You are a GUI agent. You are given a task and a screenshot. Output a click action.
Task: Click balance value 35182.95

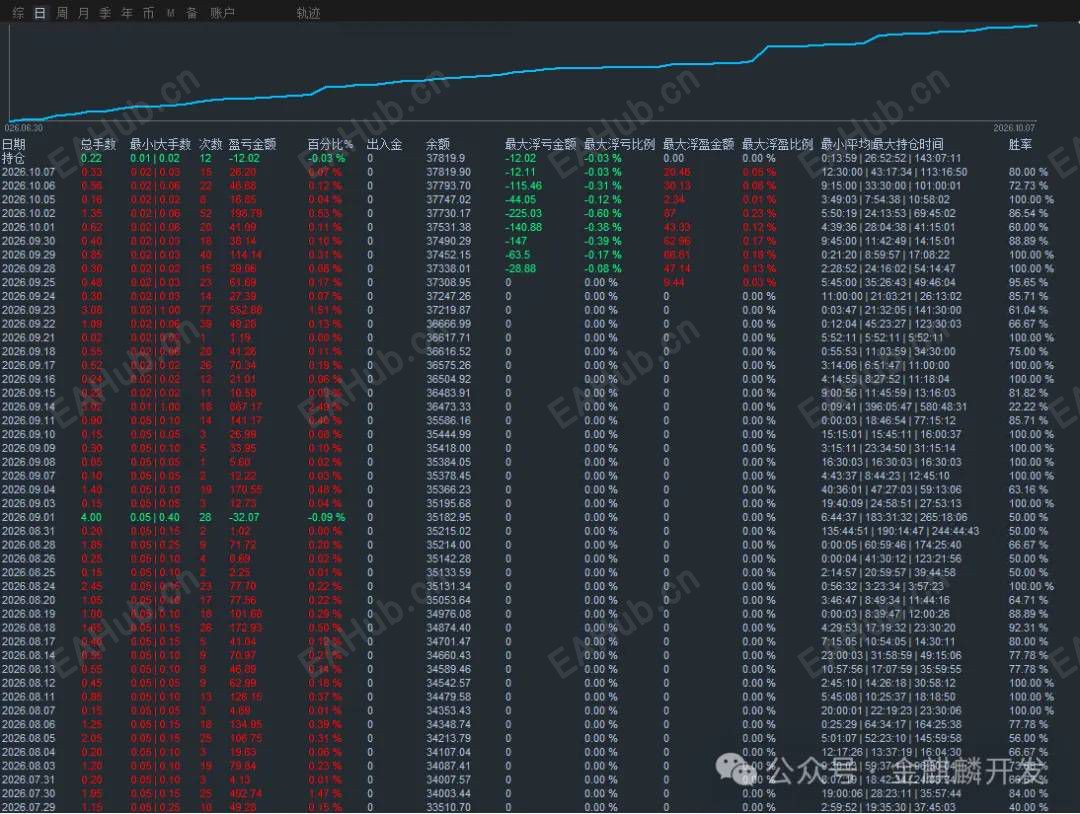point(448,517)
